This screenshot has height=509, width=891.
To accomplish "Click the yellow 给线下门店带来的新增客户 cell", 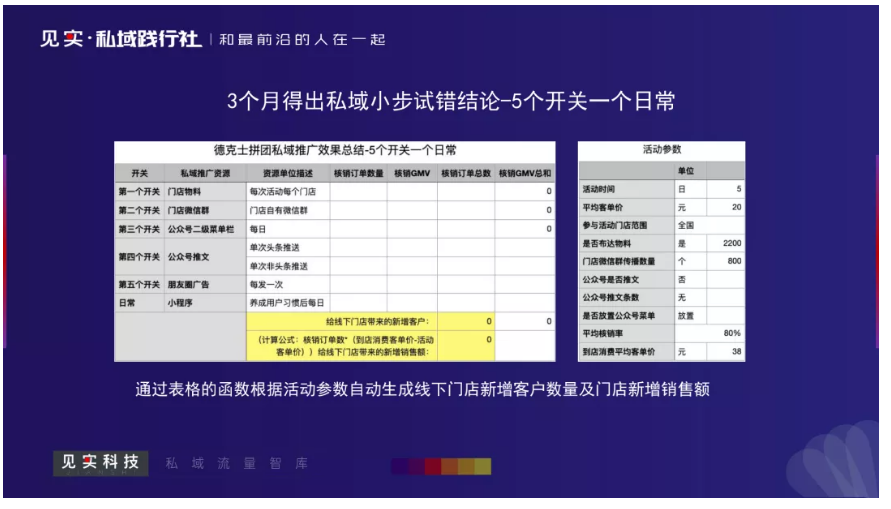I will pos(342,322).
